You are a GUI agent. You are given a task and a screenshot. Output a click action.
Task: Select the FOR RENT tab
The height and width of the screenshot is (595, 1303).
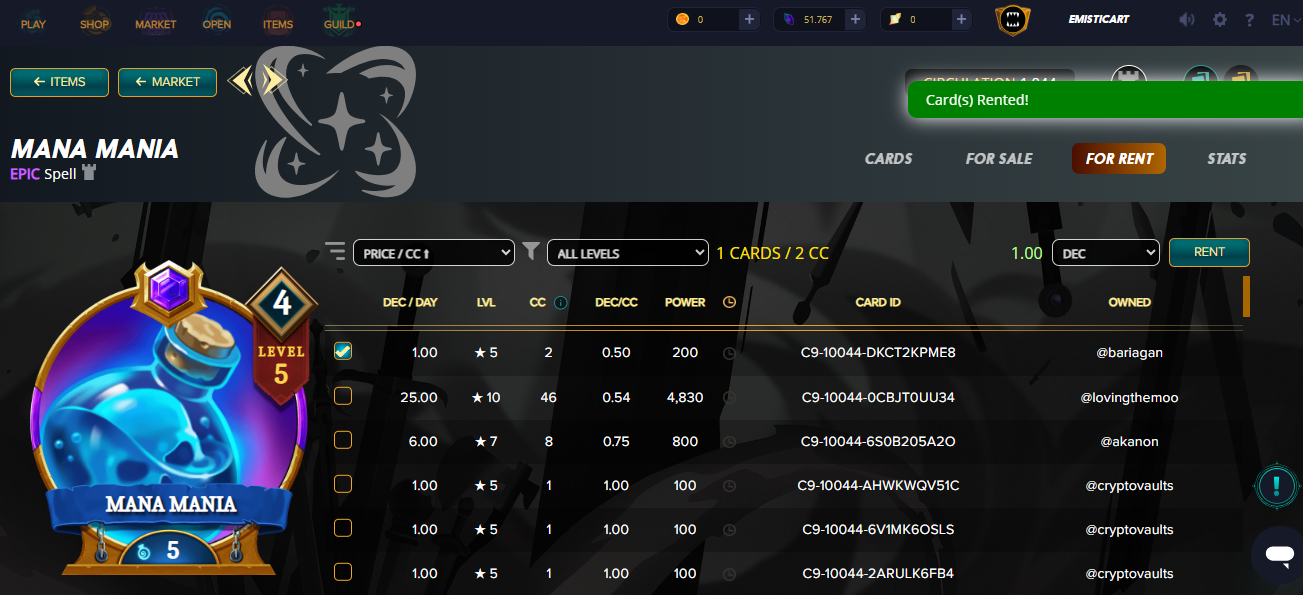(x=1119, y=158)
